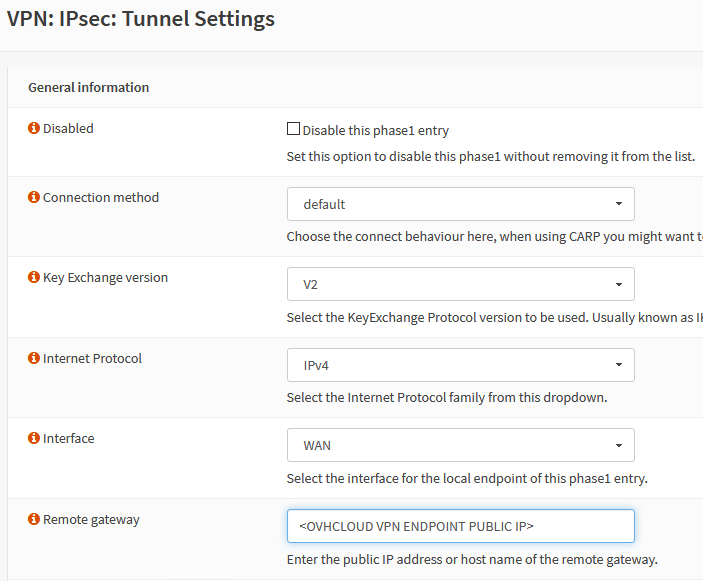Click the Interface field label

click(68, 439)
